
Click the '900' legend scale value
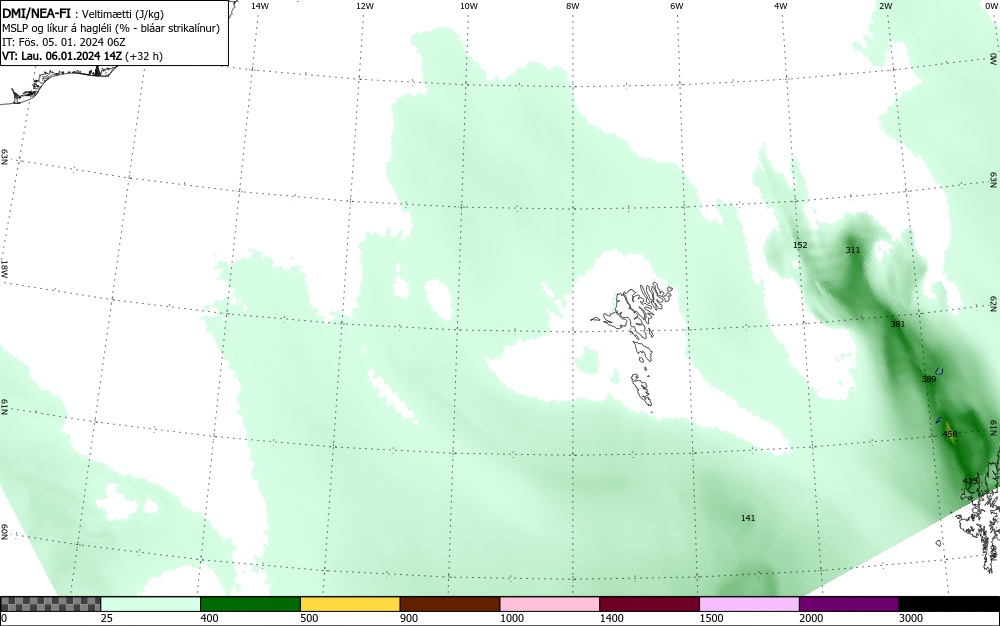click(x=409, y=618)
